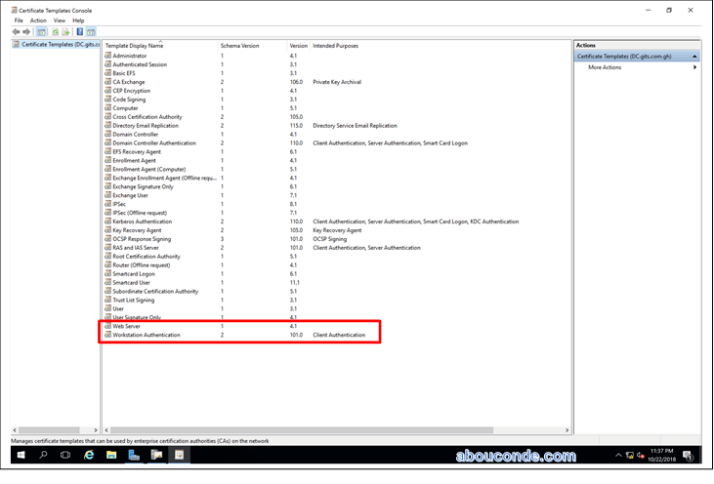The width and height of the screenshot is (714, 484).
Task: Open the File menu
Action: (19, 20)
